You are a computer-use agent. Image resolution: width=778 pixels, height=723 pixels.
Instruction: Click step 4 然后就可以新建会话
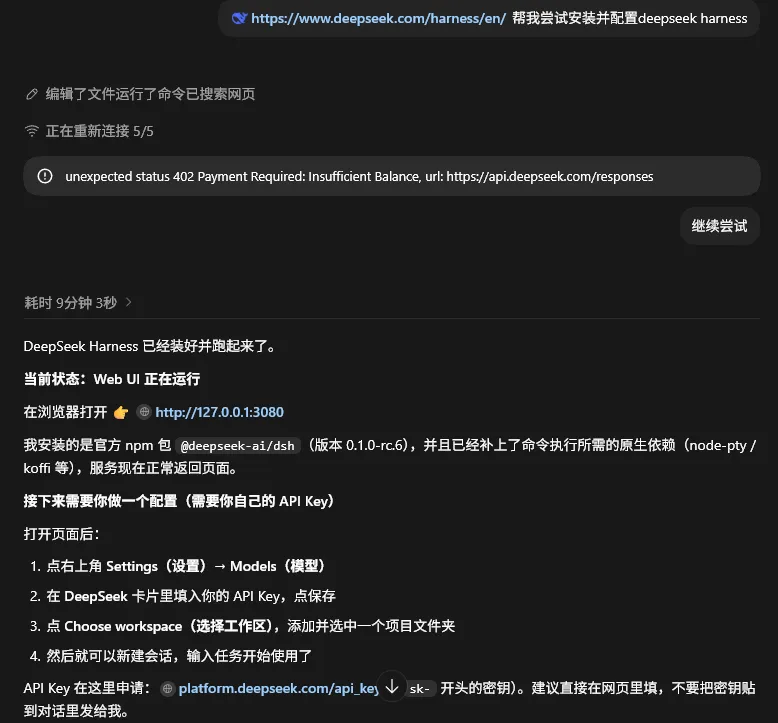179,656
